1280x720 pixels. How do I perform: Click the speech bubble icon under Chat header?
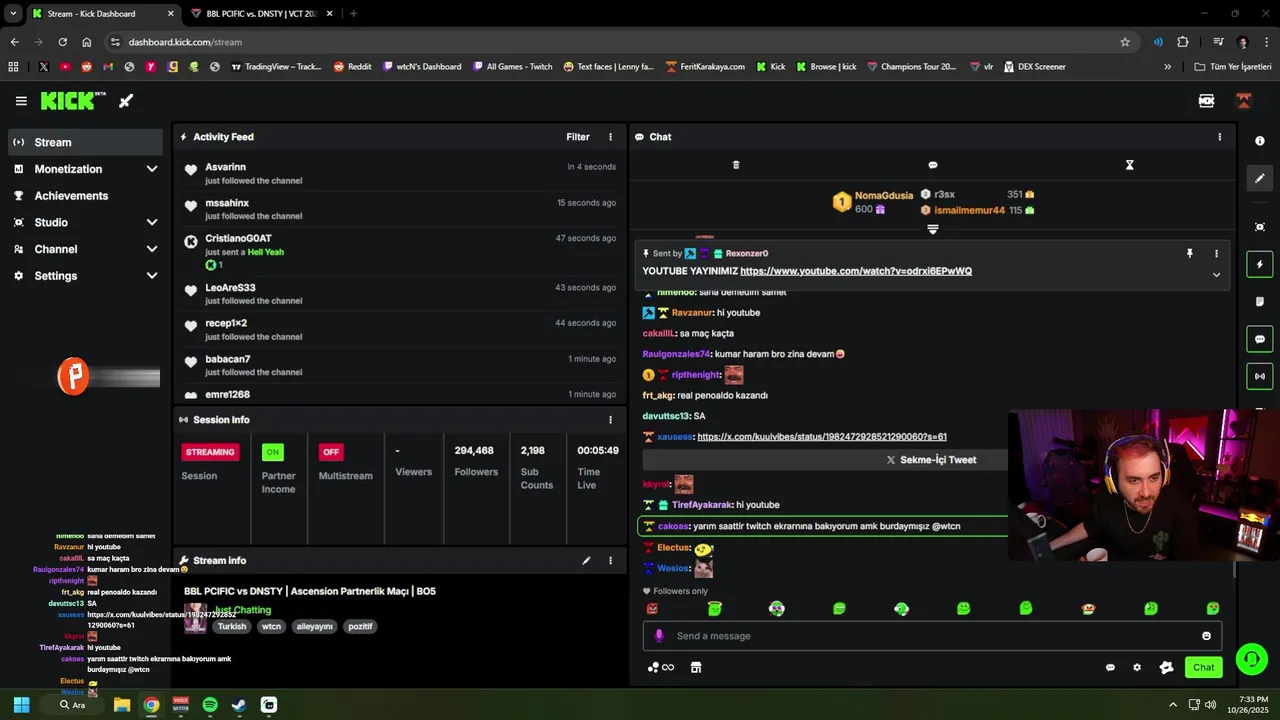click(933, 165)
